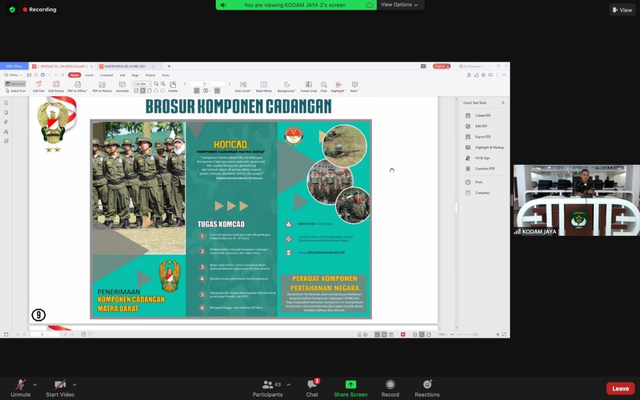Screen dimensions: 640x400
Task: Open the Zoom Chat
Action: [312, 388]
